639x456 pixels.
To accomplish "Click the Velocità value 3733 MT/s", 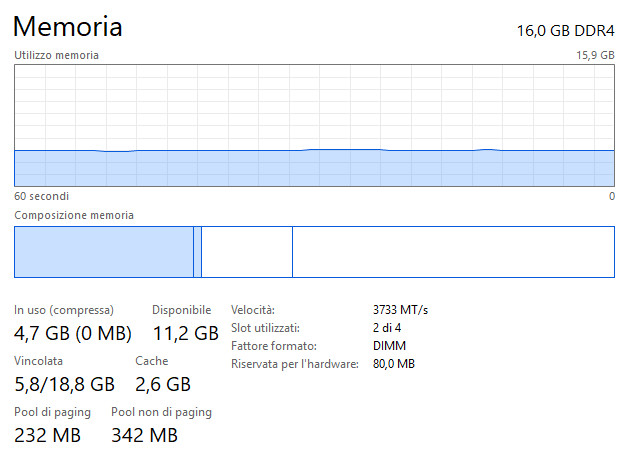I will [400, 310].
